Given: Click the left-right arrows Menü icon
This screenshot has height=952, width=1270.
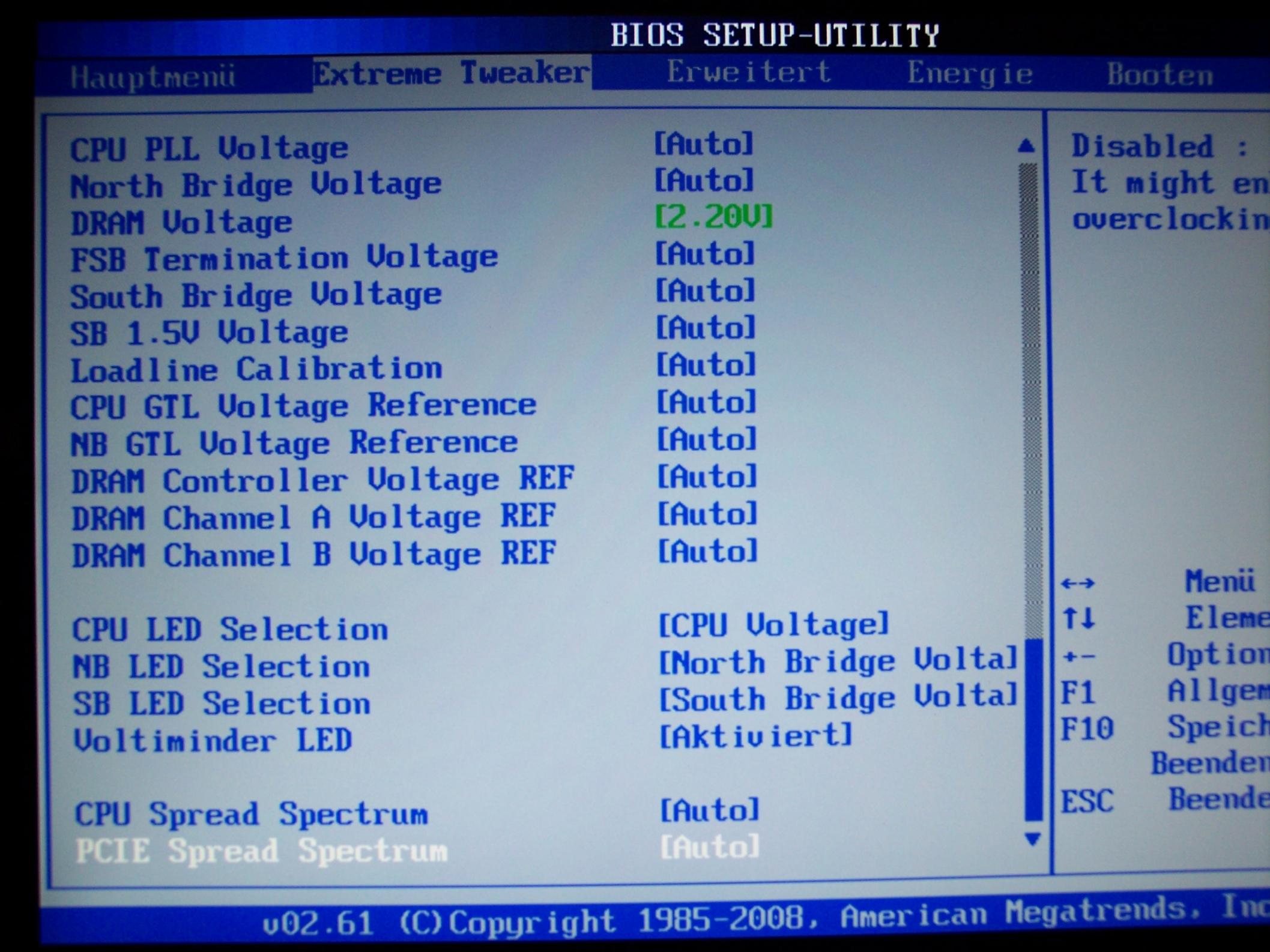Looking at the screenshot, I should click(1078, 583).
